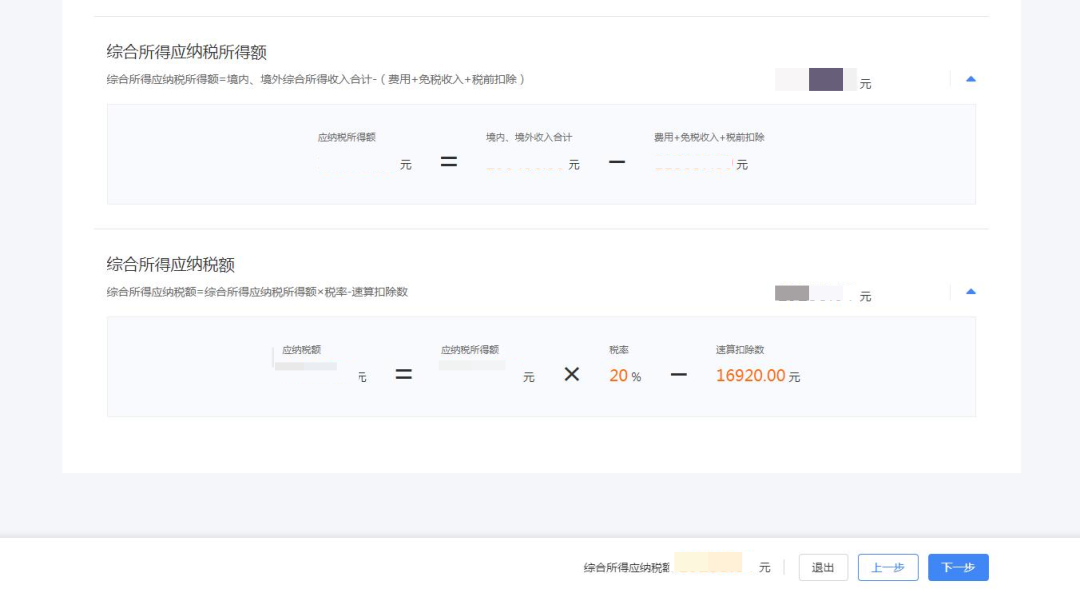The height and width of the screenshot is (597, 1080).
Task: Click the 速算扣除数 label
Action: (740, 350)
